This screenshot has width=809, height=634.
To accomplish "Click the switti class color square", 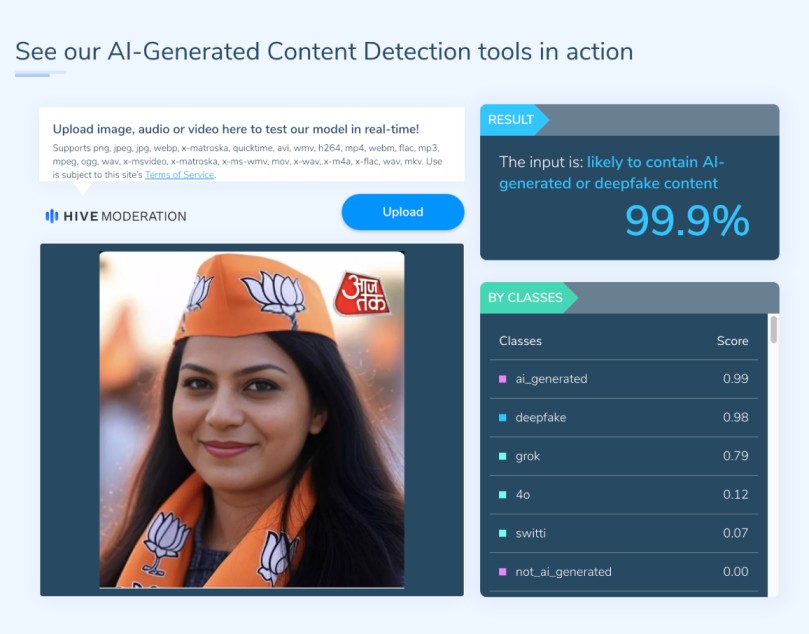I will click(503, 533).
